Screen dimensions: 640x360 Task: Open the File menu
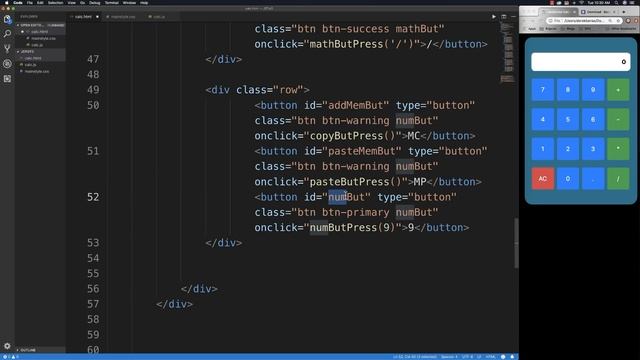30,2
